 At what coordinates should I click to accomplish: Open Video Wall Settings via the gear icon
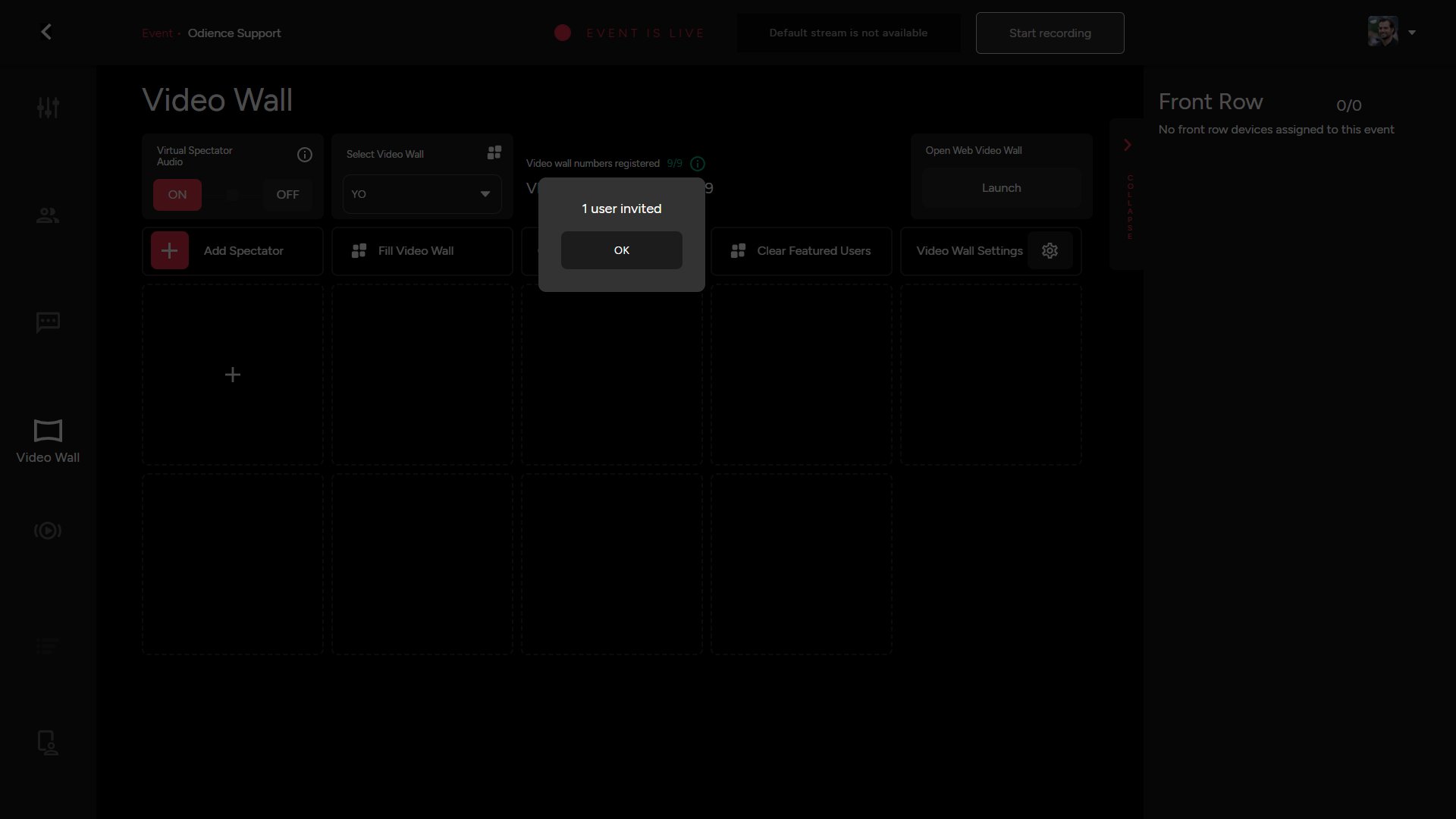(1050, 250)
